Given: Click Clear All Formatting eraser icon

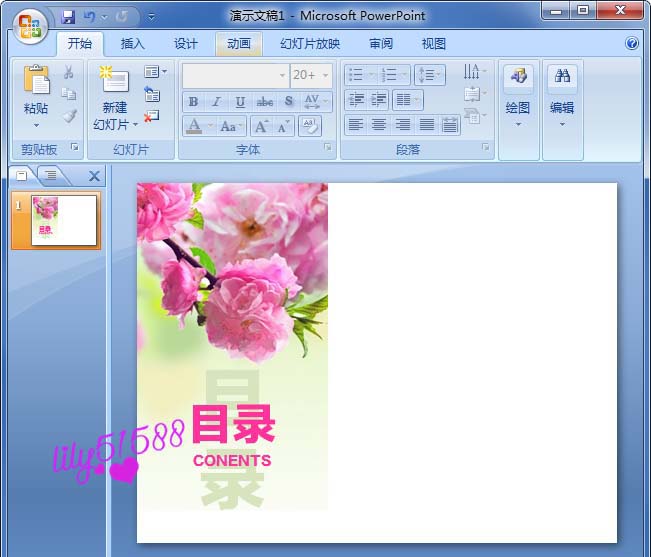Looking at the screenshot, I should tap(310, 126).
